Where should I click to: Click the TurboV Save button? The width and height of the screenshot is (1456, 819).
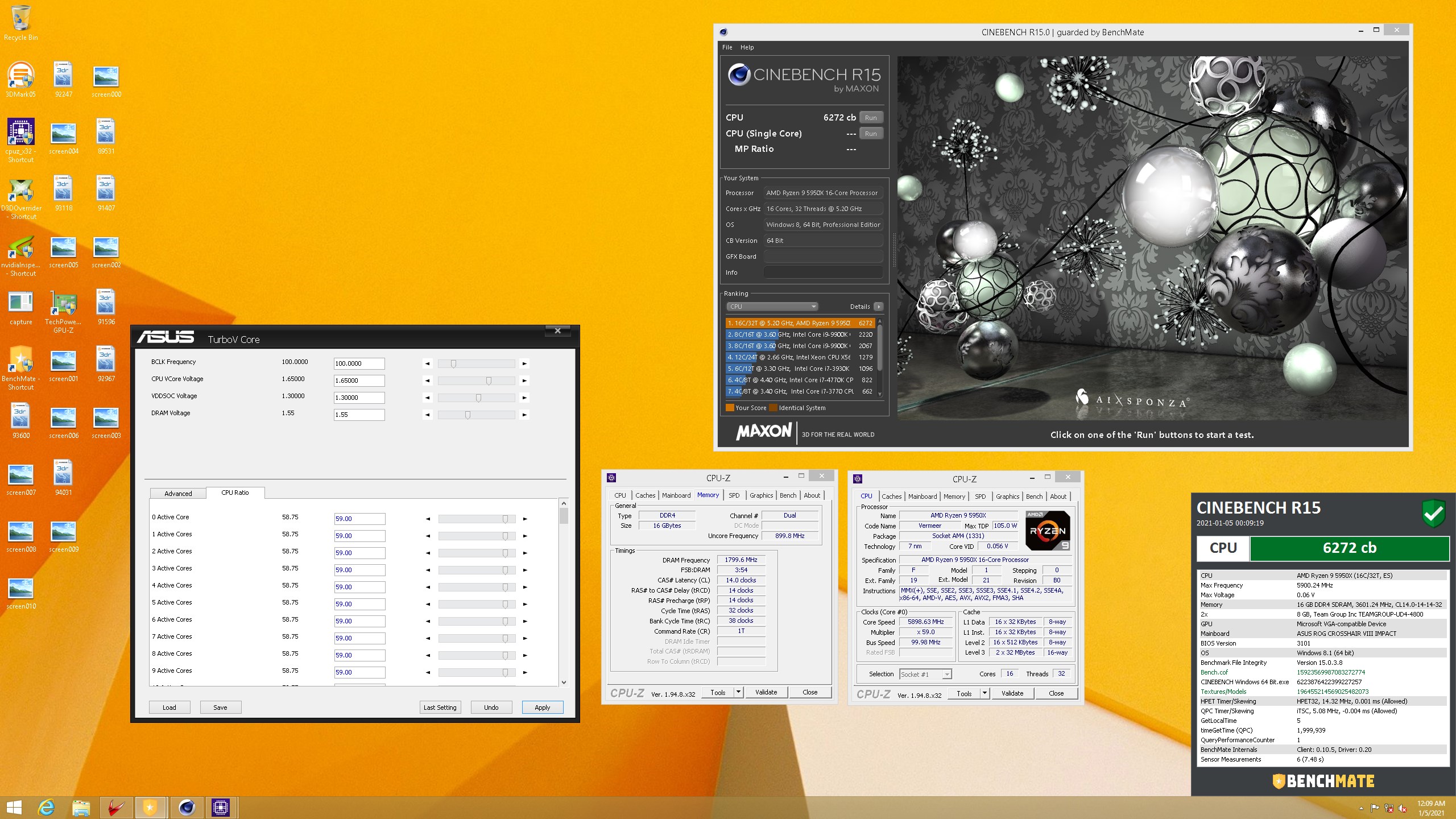click(221, 708)
